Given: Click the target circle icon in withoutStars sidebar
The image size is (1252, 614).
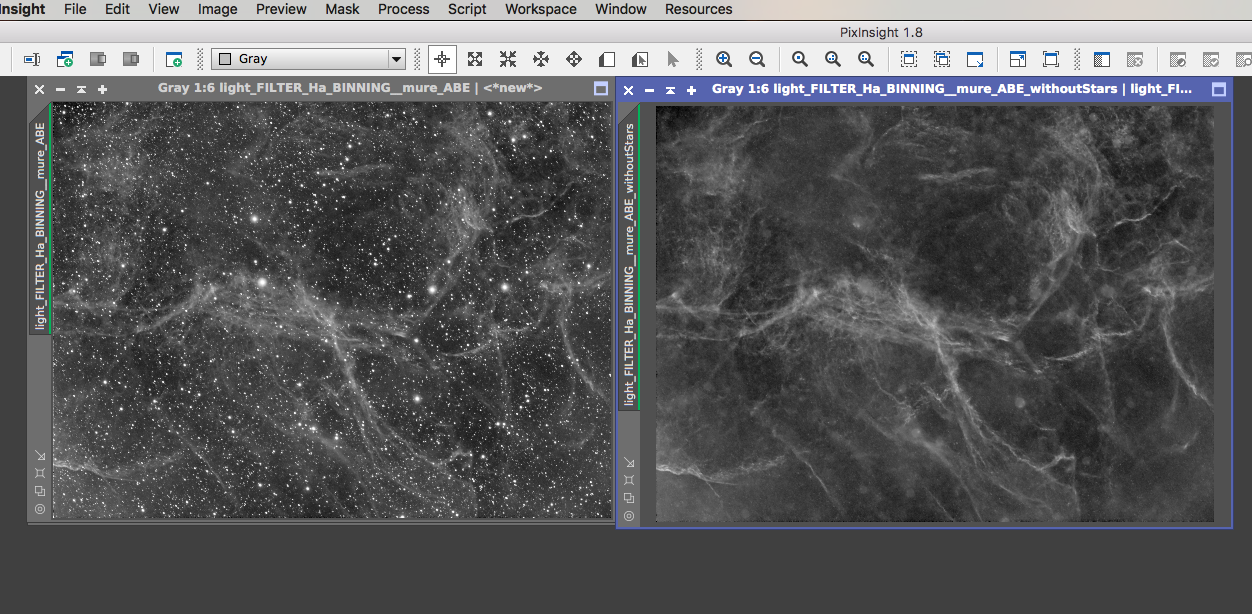Looking at the screenshot, I should [629, 516].
